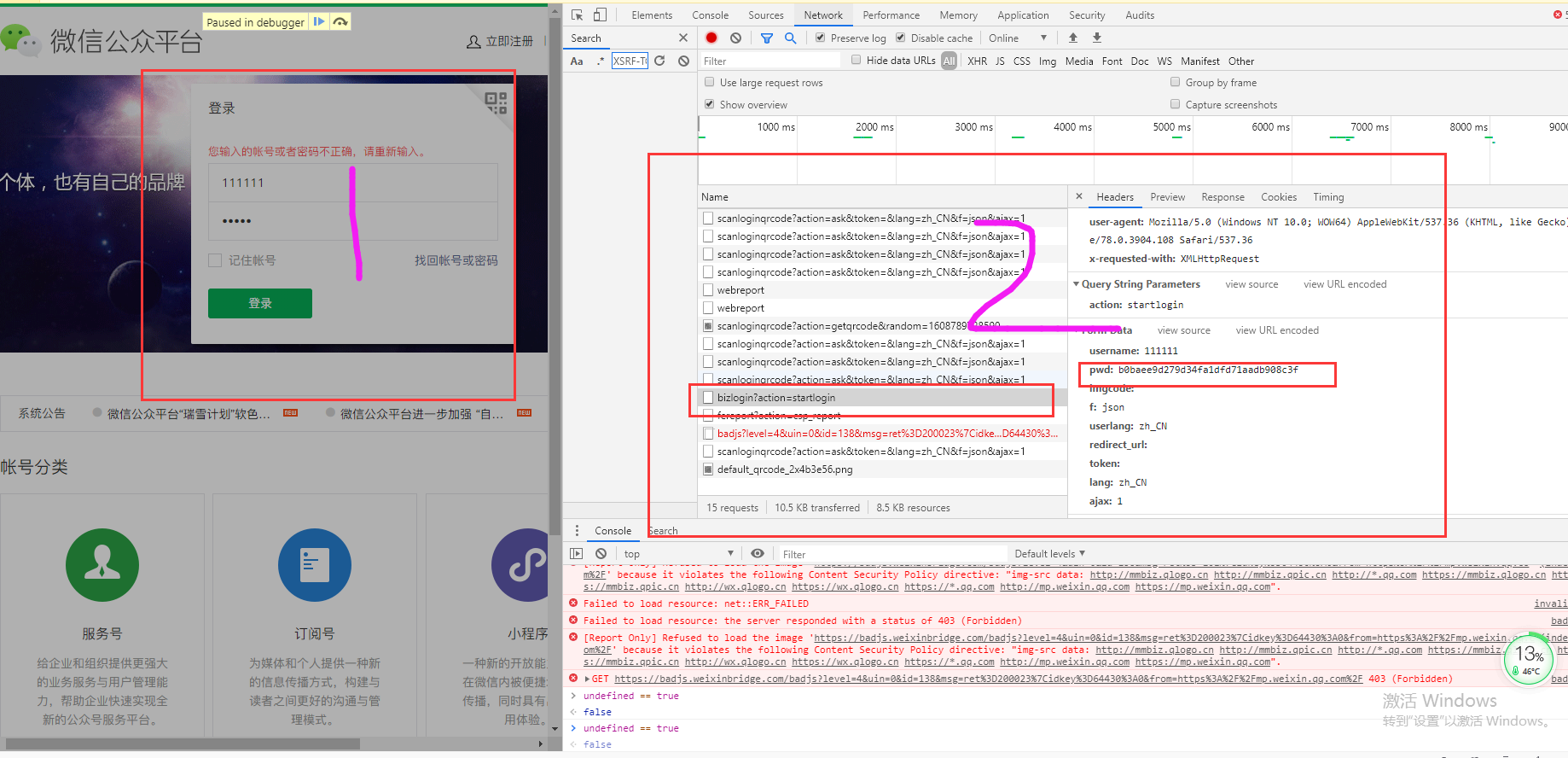This screenshot has width=1568, height=758.
Task: Show the console sidebar
Action: tap(577, 553)
